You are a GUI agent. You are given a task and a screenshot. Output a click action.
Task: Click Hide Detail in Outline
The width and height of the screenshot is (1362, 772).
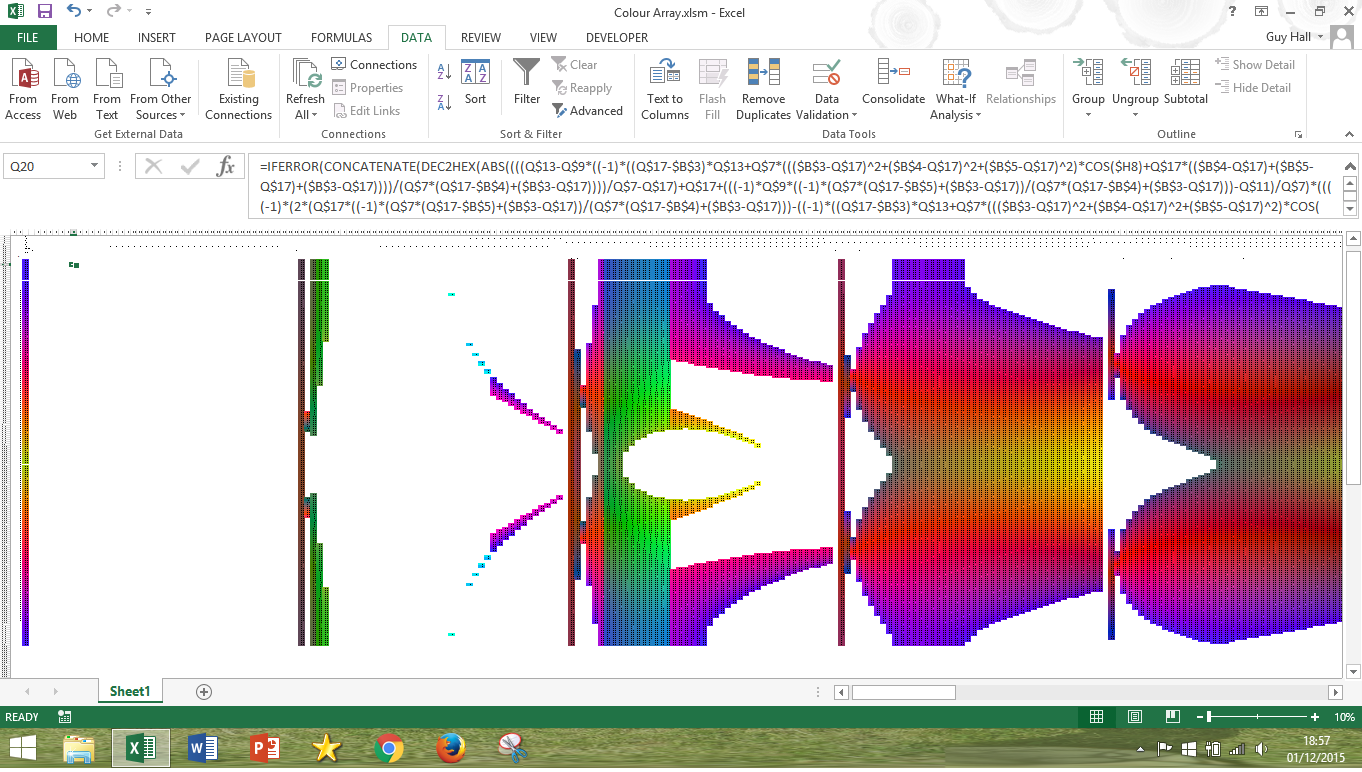(1253, 88)
